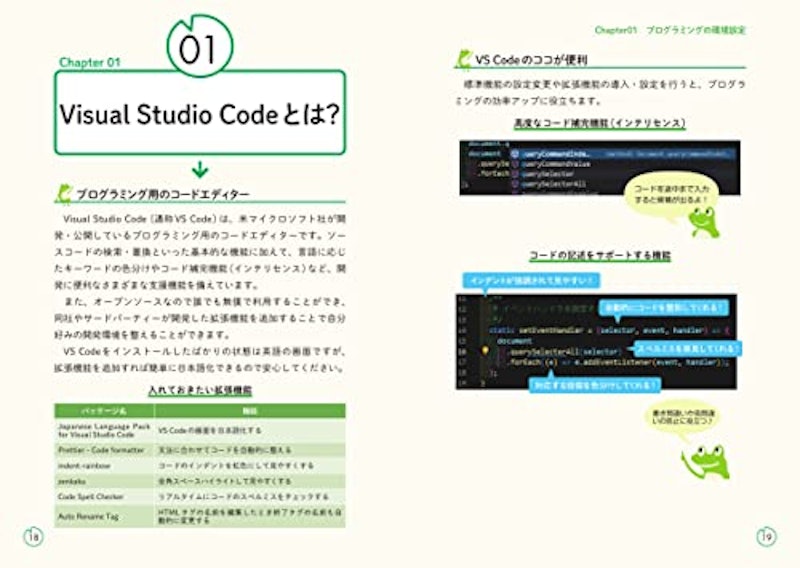This screenshot has height=568, width=800.
Task: Click the blue callout above the code screenshot
Action: (x=532, y=280)
